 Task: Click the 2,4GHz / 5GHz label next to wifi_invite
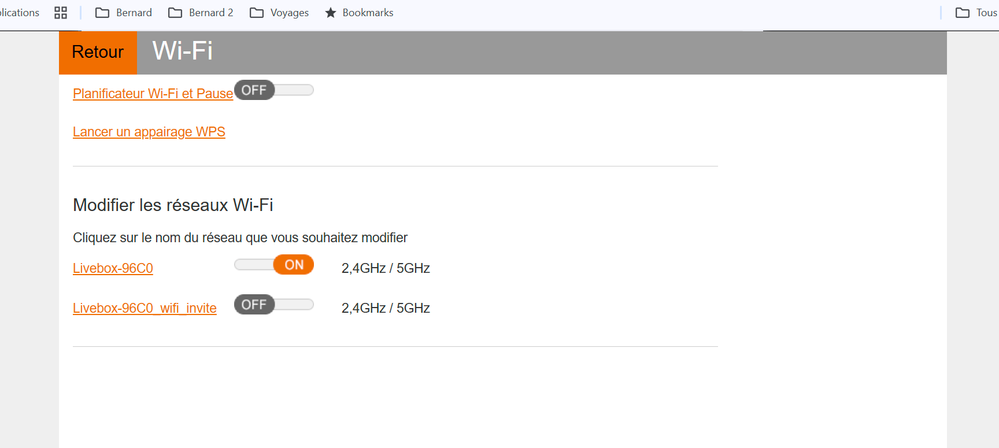pos(385,308)
